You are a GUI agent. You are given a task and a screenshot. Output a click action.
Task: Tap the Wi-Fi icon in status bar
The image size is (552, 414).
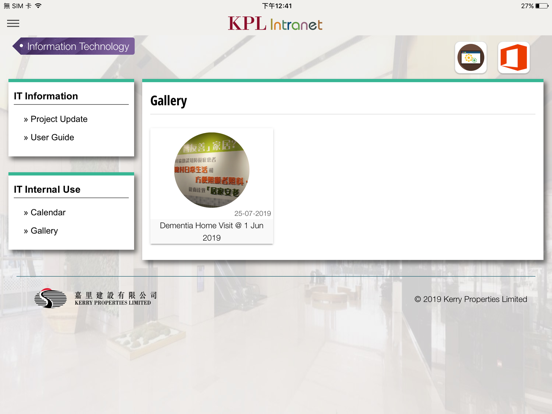coord(38,6)
